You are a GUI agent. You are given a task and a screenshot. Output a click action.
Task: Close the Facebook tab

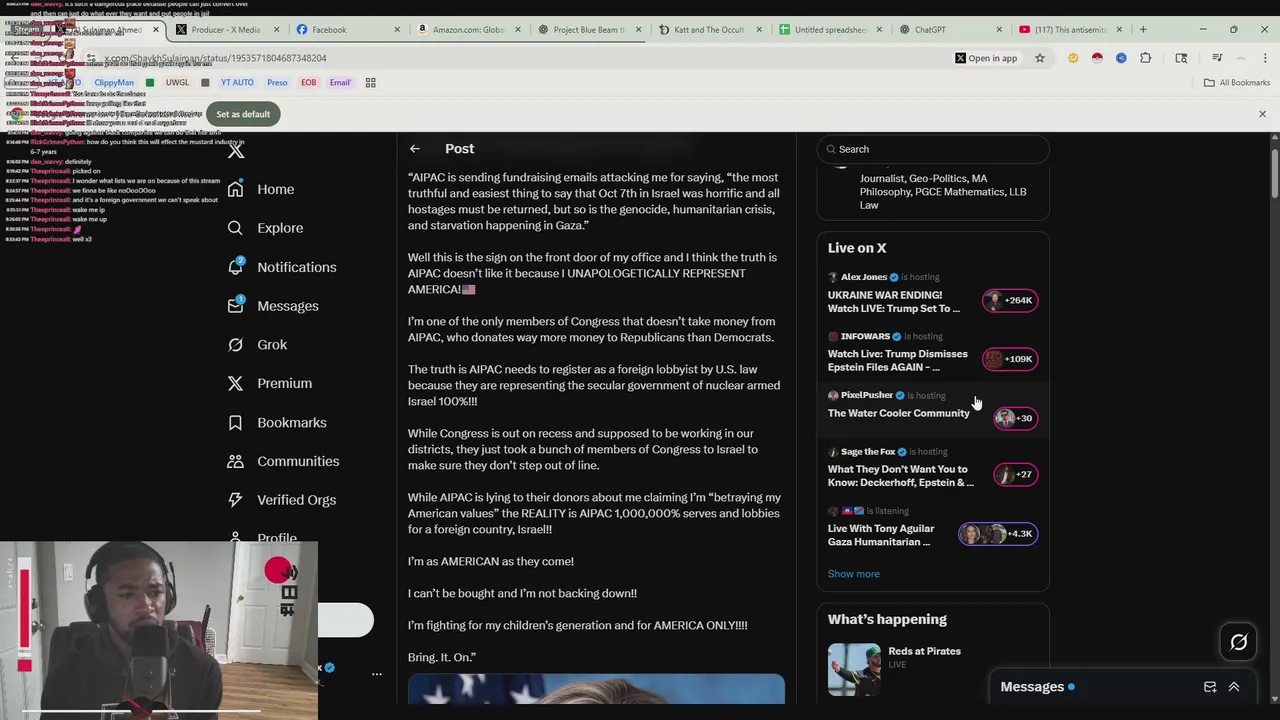[397, 30]
